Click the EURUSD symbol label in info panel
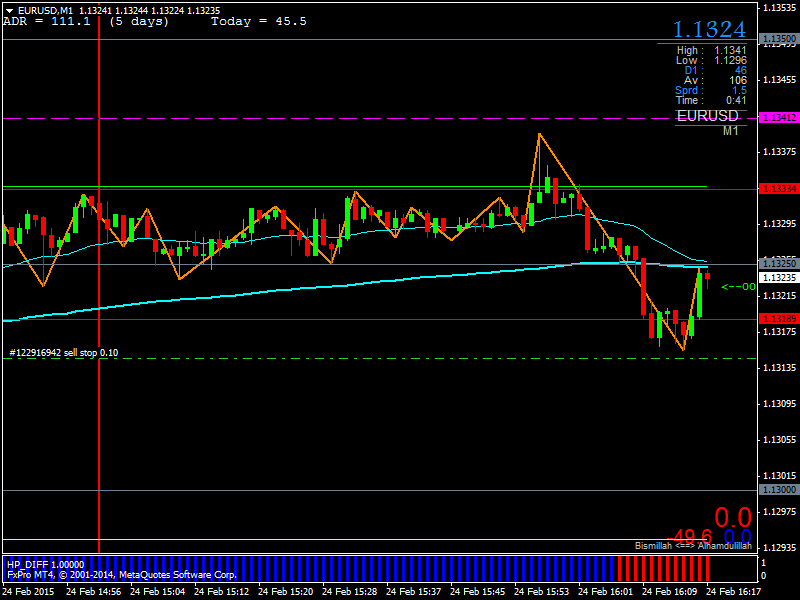Screen dimensions: 800x600 [708, 116]
